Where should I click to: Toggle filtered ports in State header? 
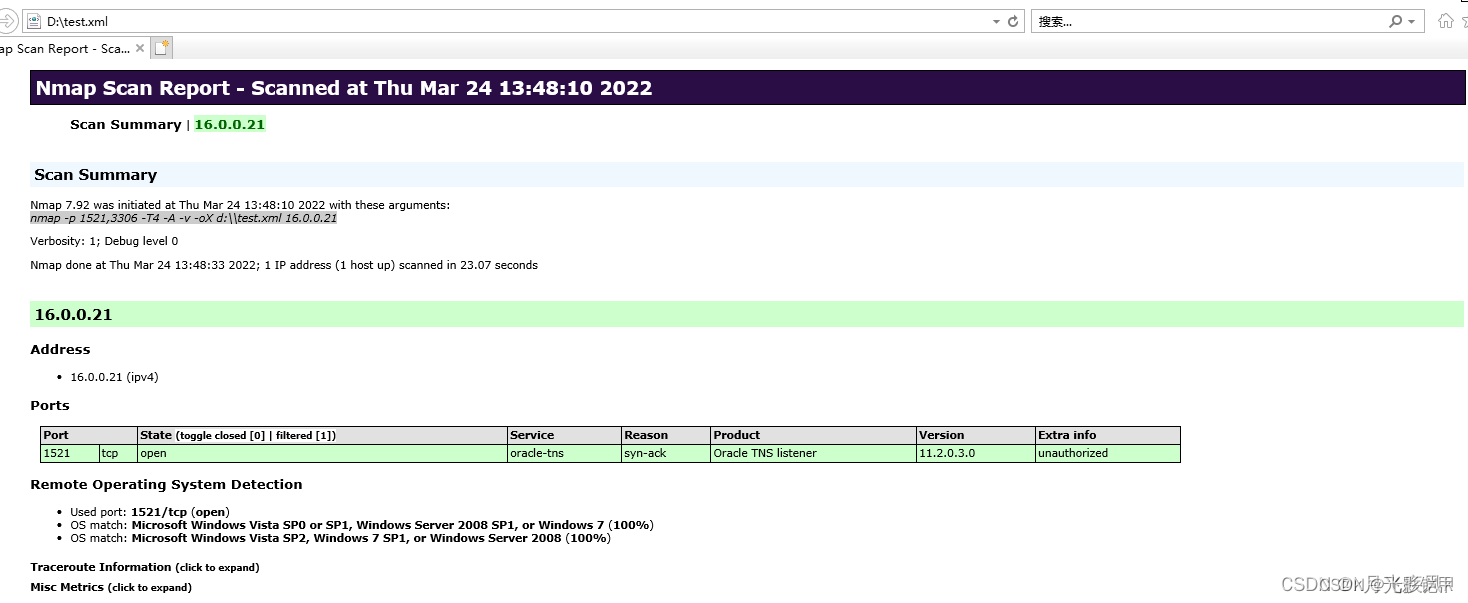point(304,436)
